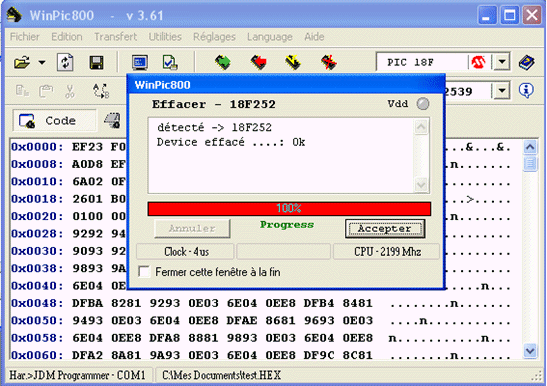Select address 0x0048 in hex view
The height and width of the screenshot is (386, 547).
(x=37, y=303)
